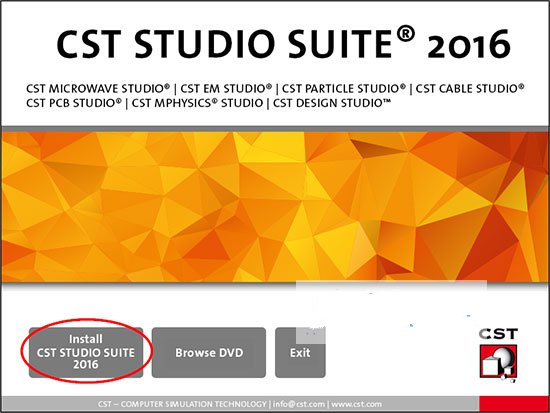Click the Install CST STUDIO SUITE 2016 button
The height and width of the screenshot is (413, 550).
[86, 352]
